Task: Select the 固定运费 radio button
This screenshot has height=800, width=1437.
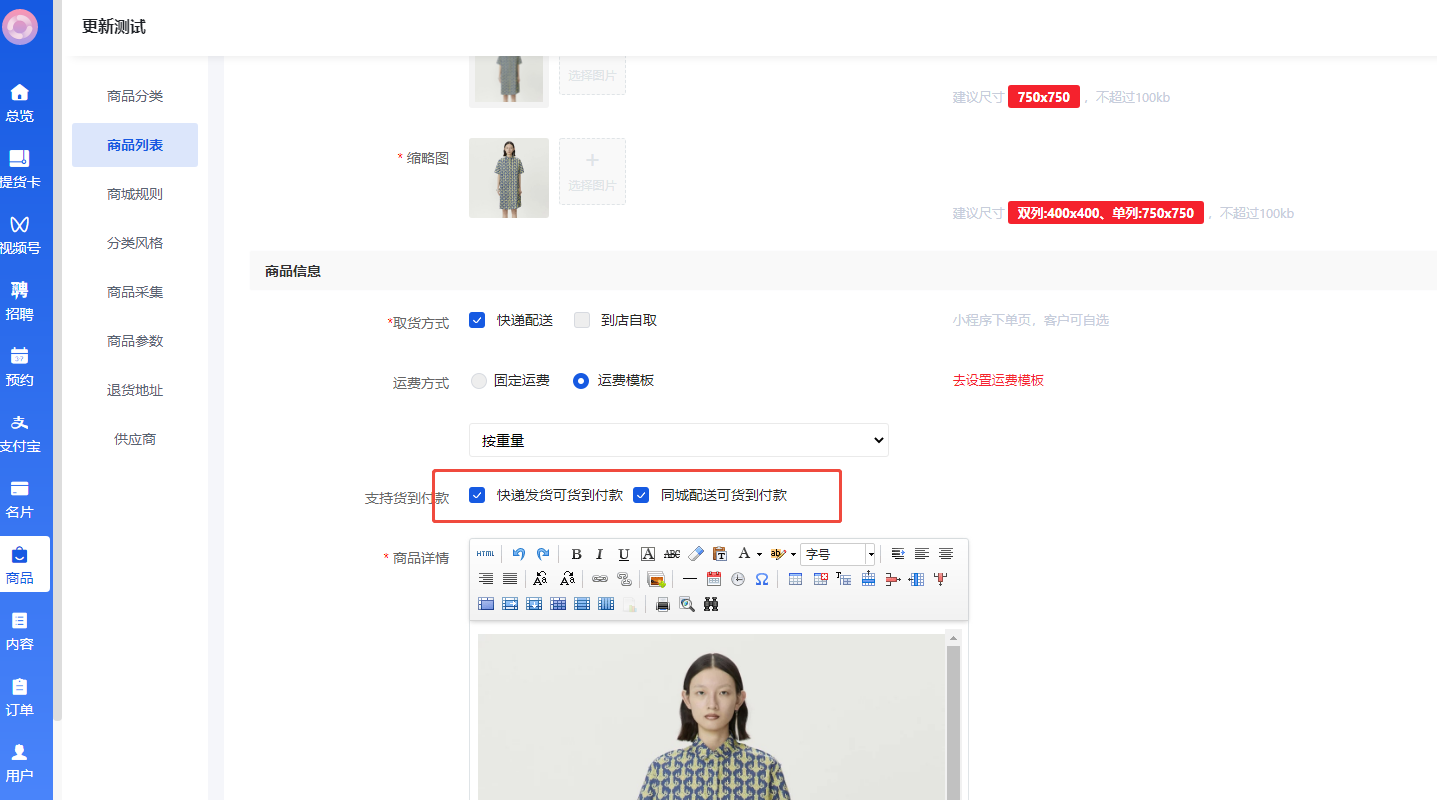Action: tap(479, 380)
